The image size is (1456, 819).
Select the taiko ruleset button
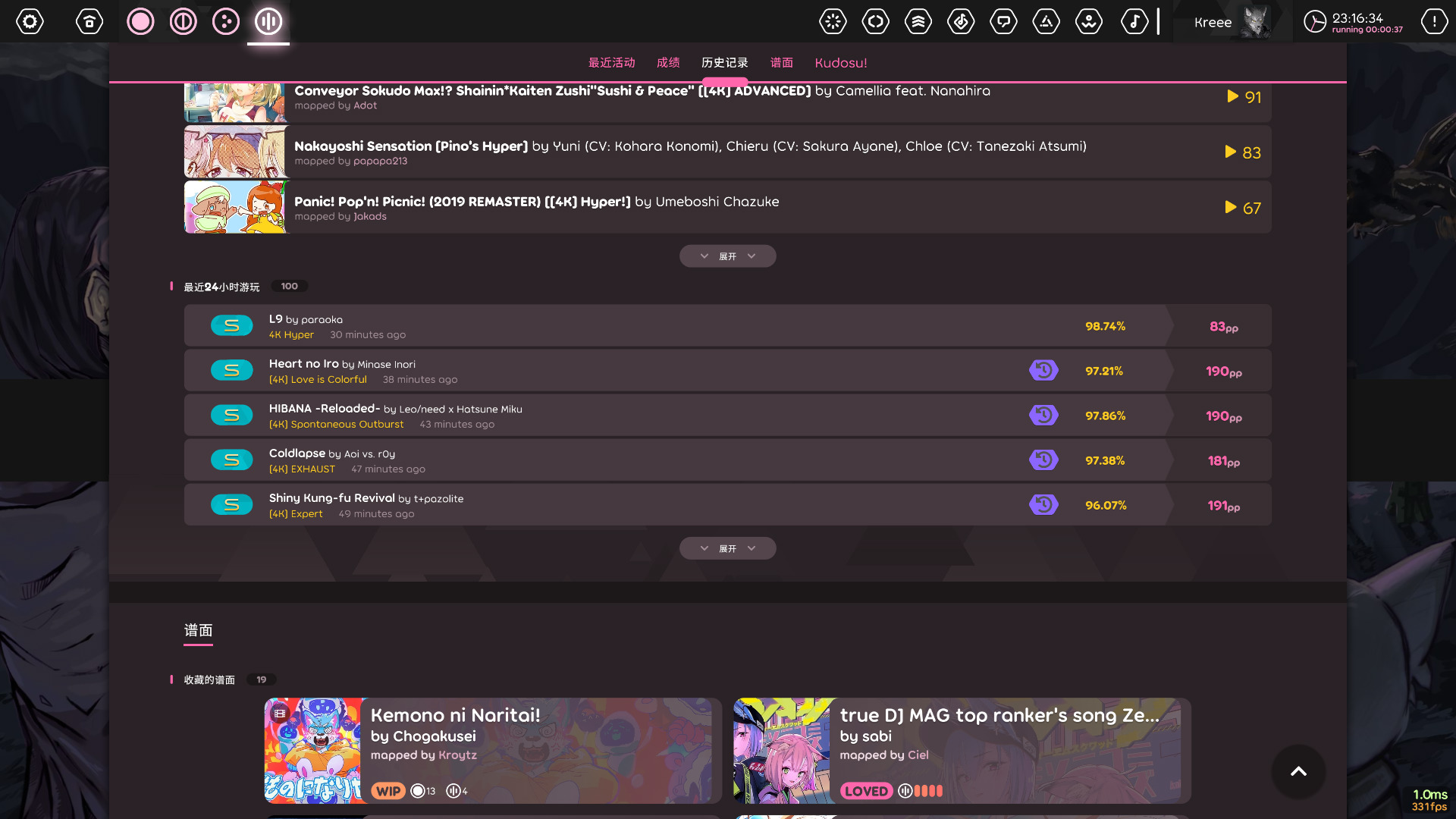(x=183, y=21)
